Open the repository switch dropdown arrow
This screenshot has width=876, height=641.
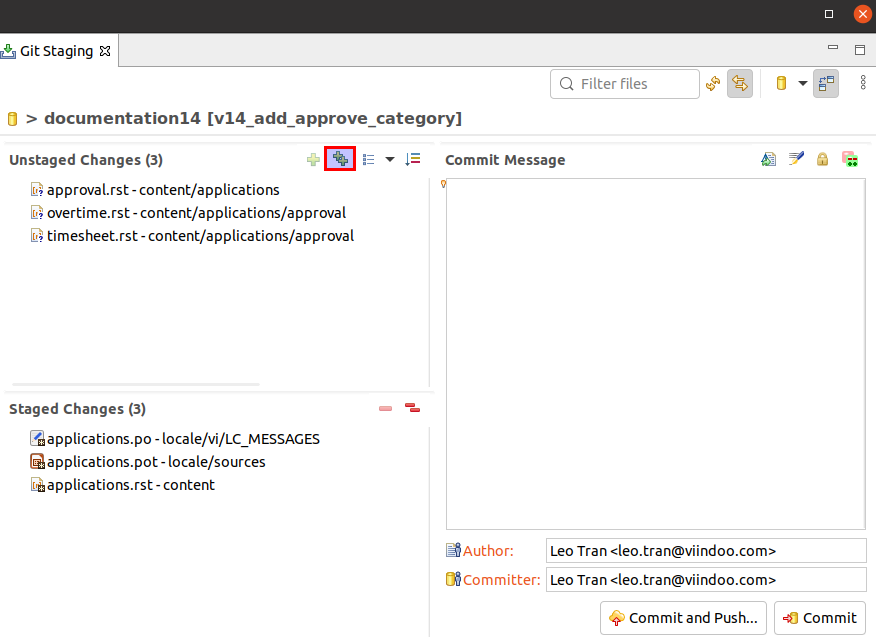802,84
